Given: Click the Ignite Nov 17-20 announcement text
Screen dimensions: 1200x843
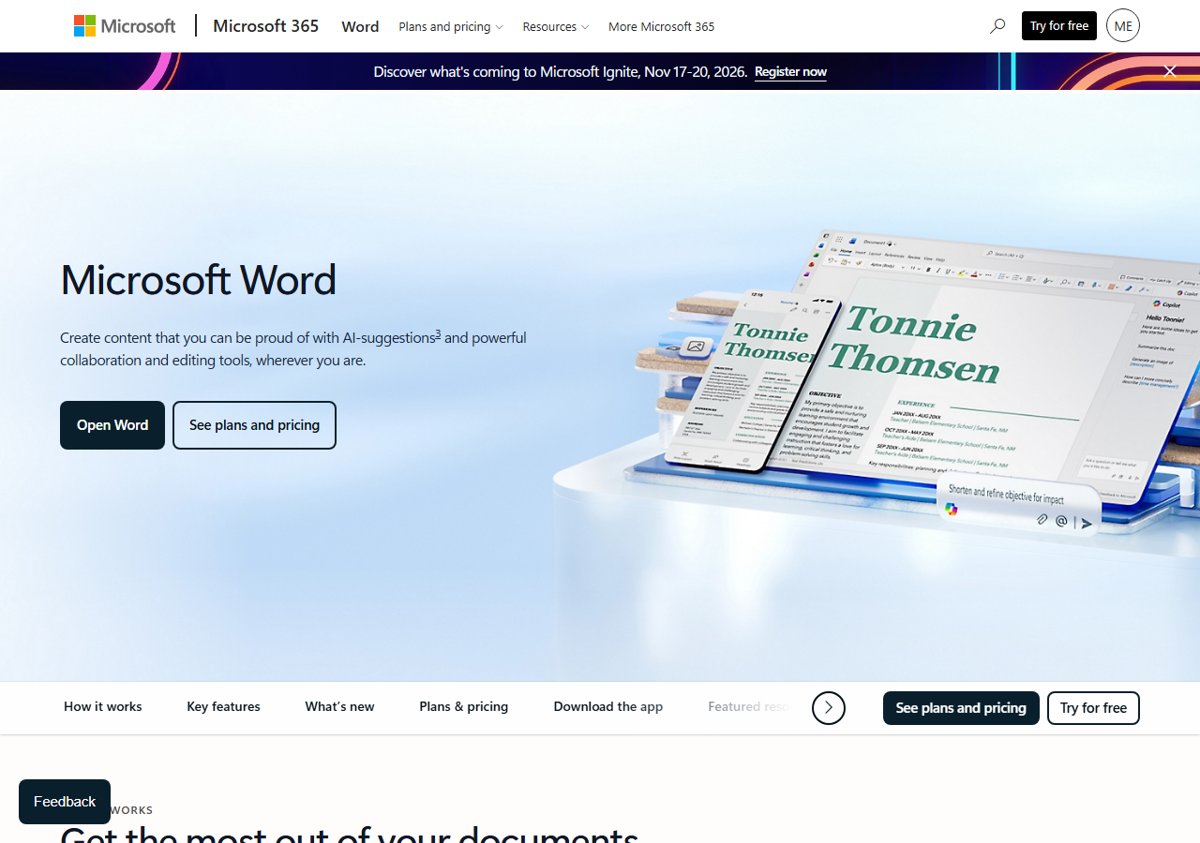Looking at the screenshot, I should (x=560, y=72).
